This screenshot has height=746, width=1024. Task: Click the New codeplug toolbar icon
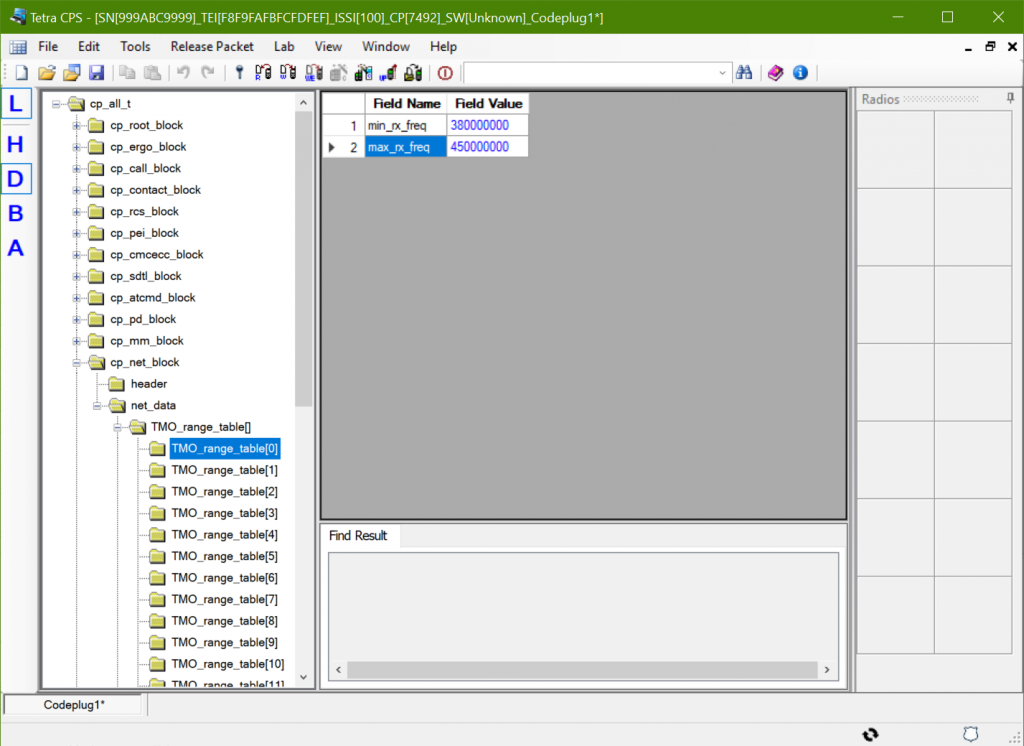(x=21, y=73)
